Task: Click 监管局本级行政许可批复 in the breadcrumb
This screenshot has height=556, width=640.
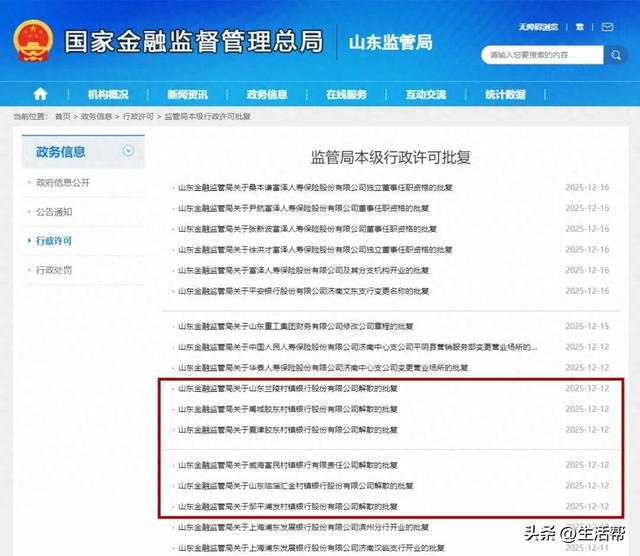Action: coord(207,116)
